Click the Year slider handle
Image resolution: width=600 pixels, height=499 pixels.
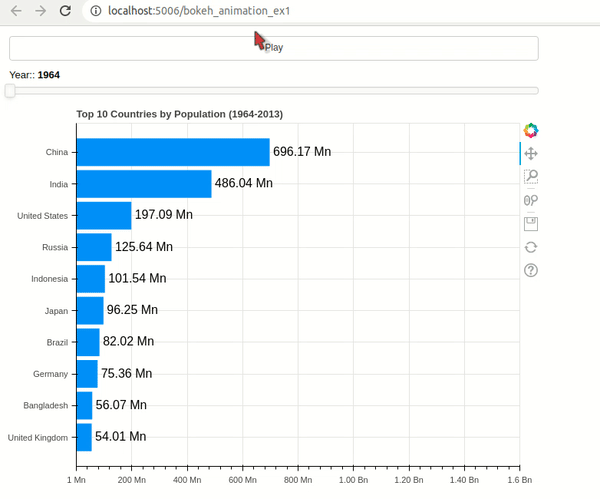coord(10,91)
